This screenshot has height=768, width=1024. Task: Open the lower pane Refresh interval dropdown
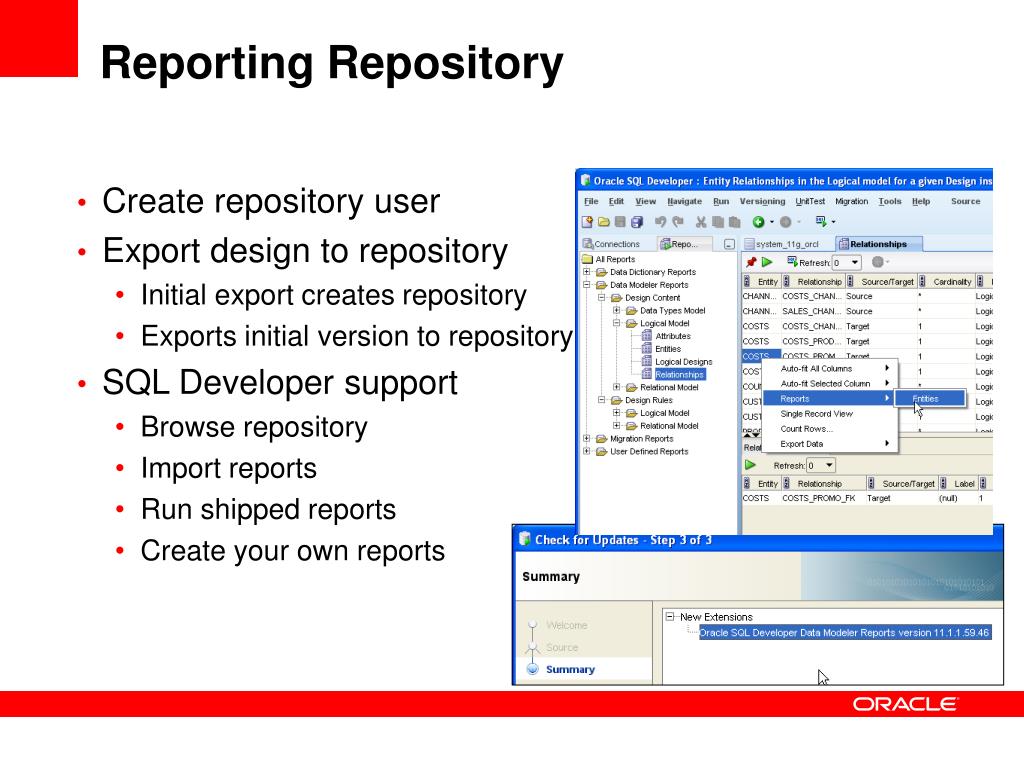pyautogui.click(x=829, y=466)
